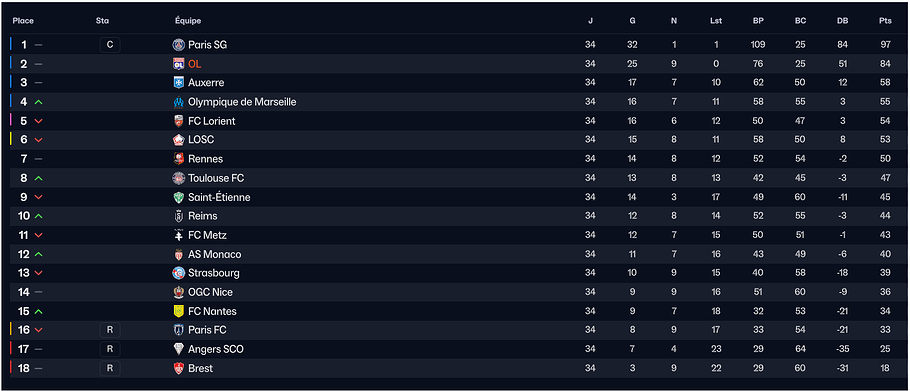This screenshot has width=910, height=391.
Task: Click the Paris SG club crest
Action: 179,45
